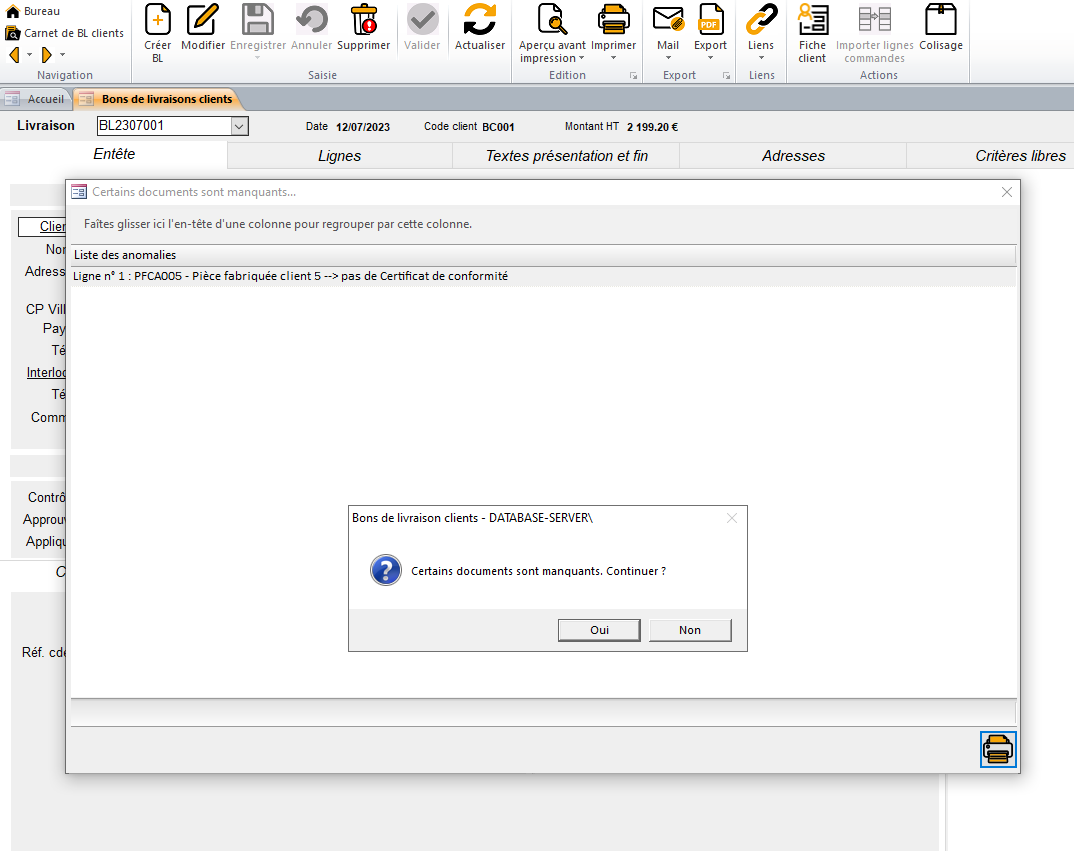Click the Bureau home icon
Image resolution: width=1074 pixels, height=851 pixels.
[x=13, y=11]
